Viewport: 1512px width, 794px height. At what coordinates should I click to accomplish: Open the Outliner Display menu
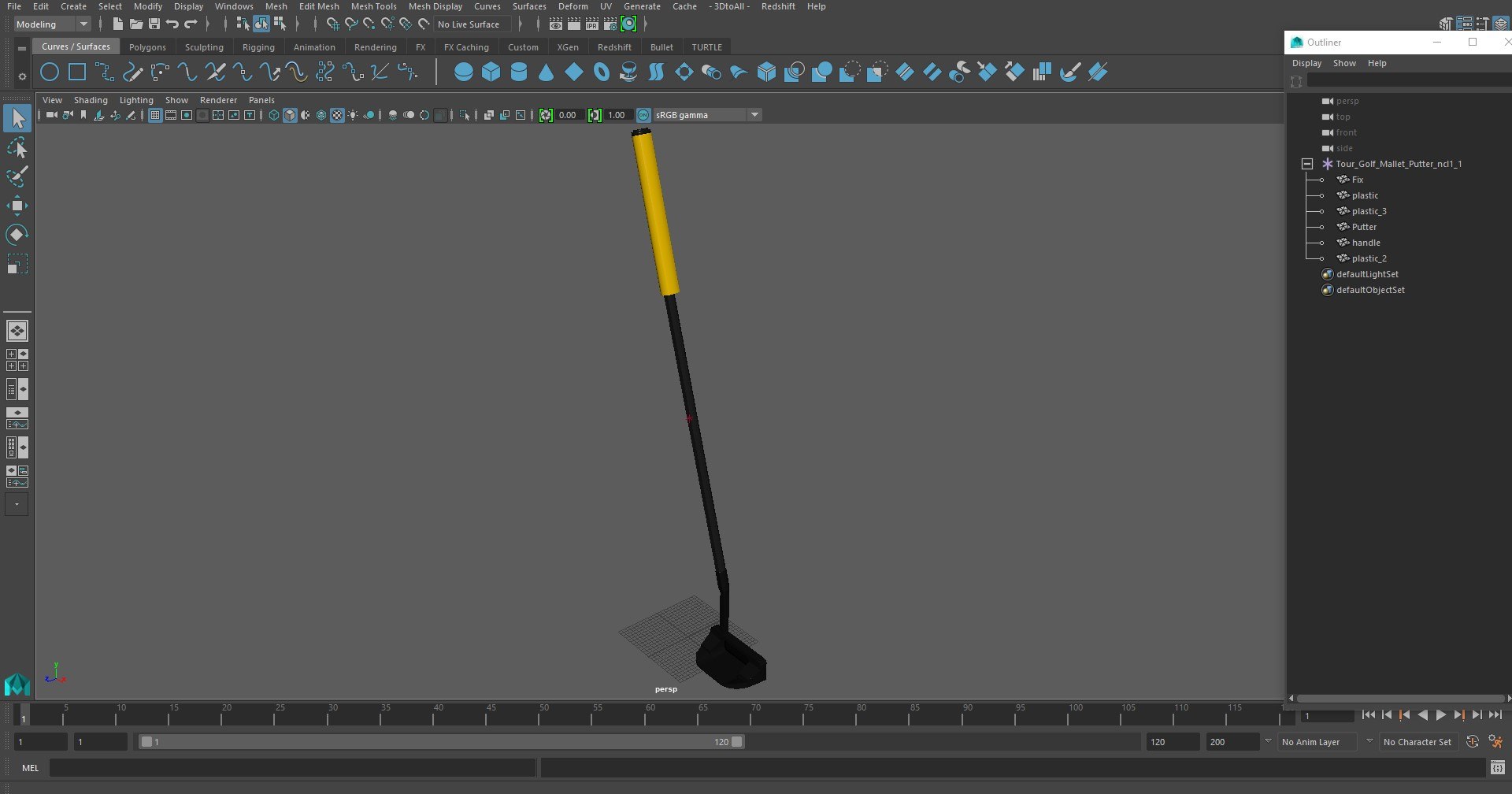[x=1306, y=63]
